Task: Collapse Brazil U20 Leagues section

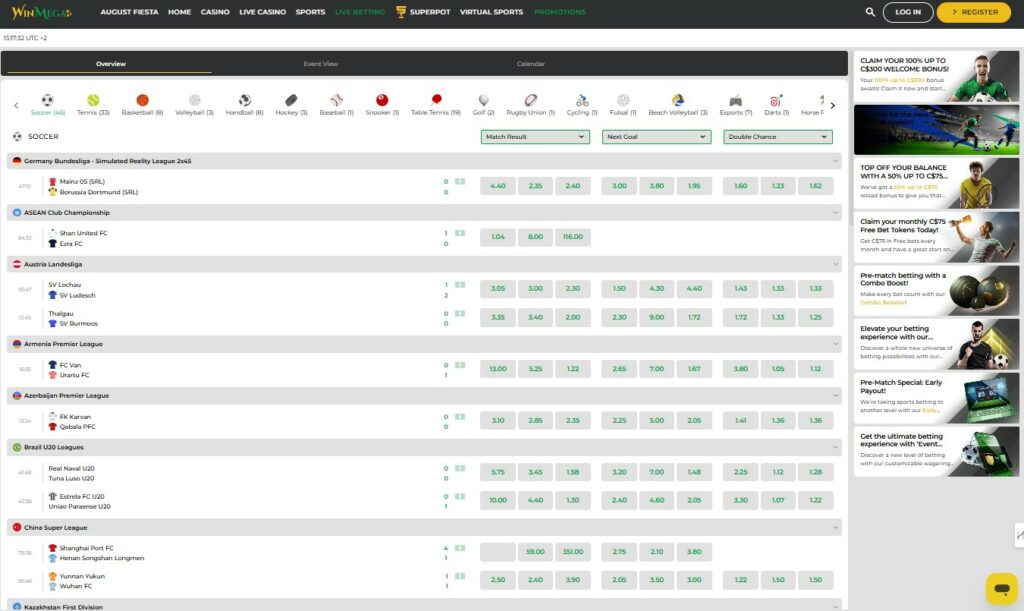Action: pyautogui.click(x=835, y=446)
